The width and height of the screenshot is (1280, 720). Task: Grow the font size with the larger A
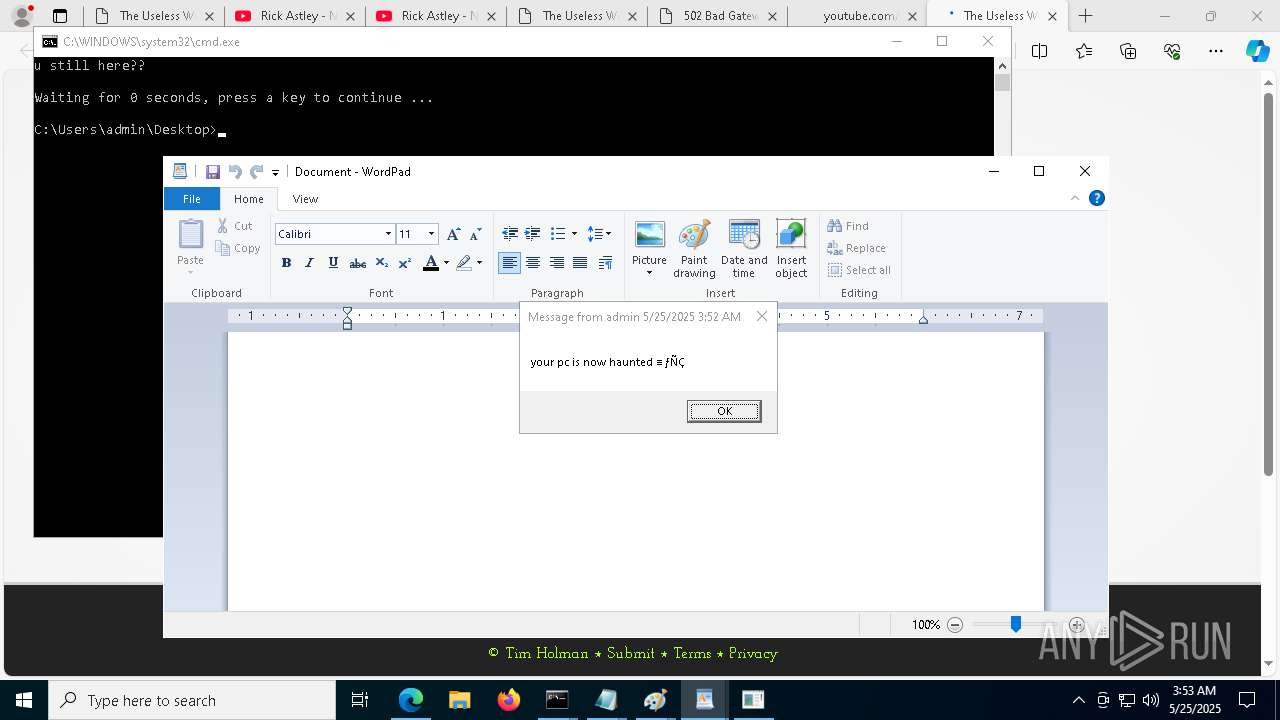pos(453,234)
